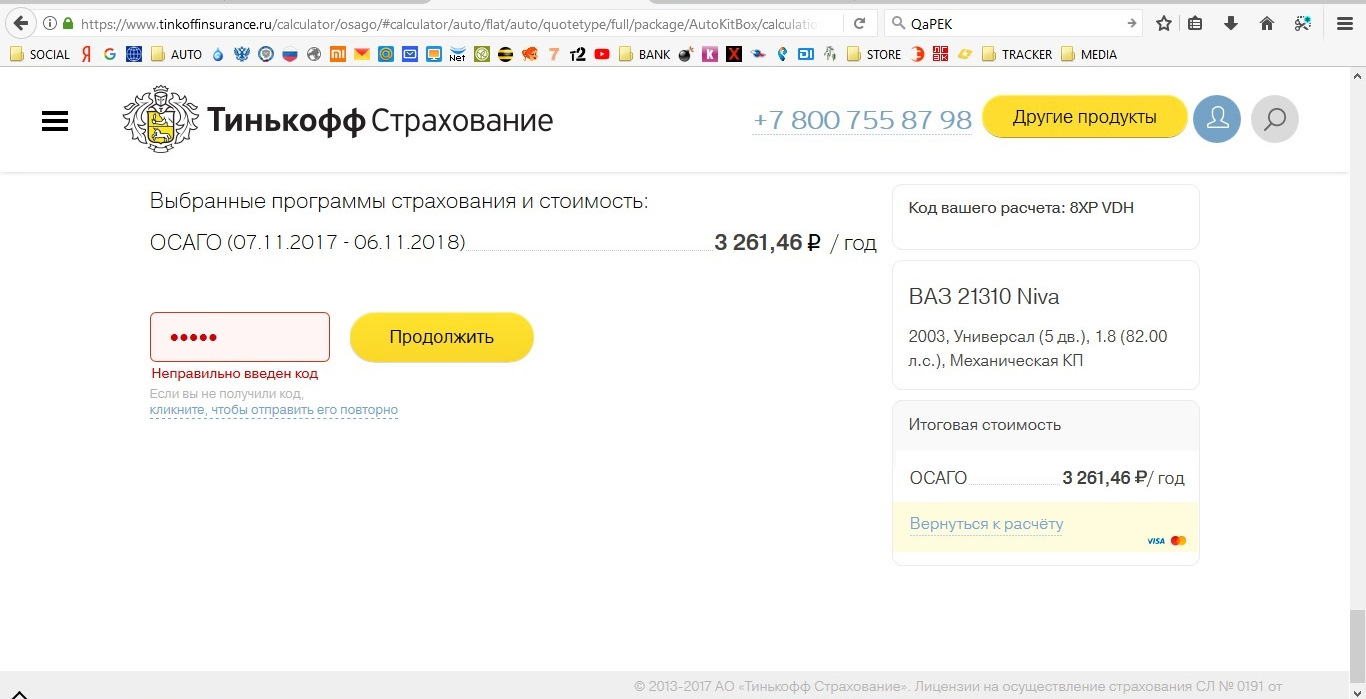Open the red QR-like bookmark icon

(939, 55)
